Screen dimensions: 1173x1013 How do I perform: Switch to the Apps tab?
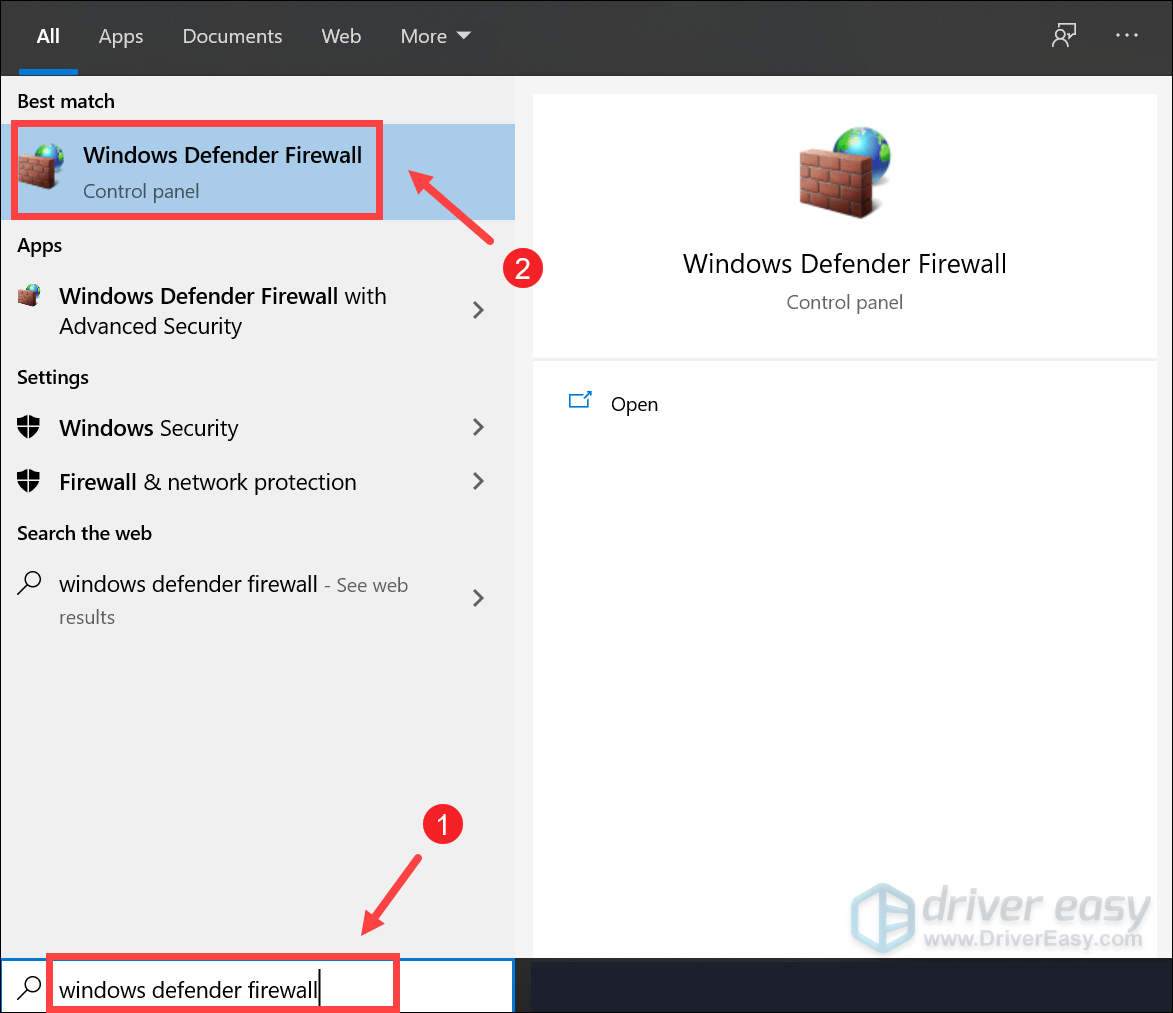tap(120, 36)
